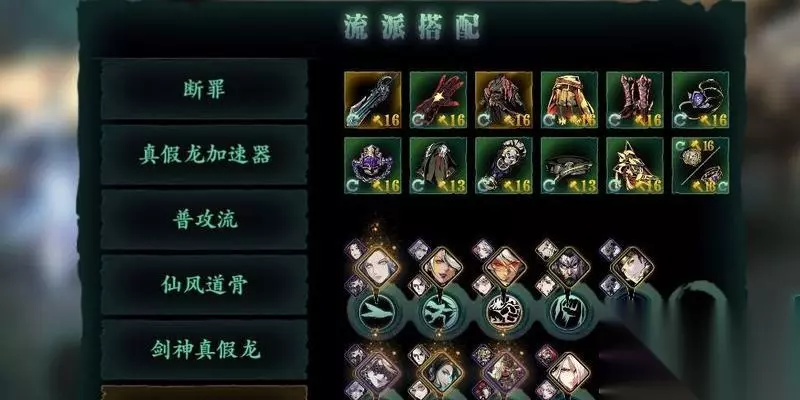Open the 剑神真假龙 build

204,349
